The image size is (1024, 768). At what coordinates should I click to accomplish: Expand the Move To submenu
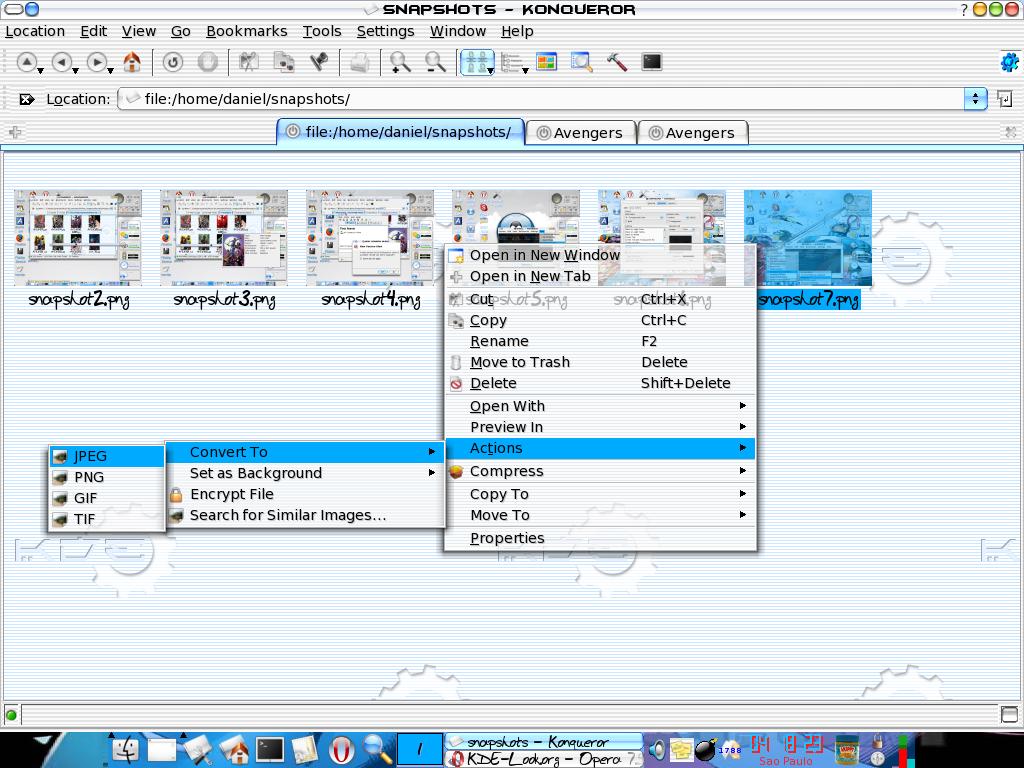[600, 515]
